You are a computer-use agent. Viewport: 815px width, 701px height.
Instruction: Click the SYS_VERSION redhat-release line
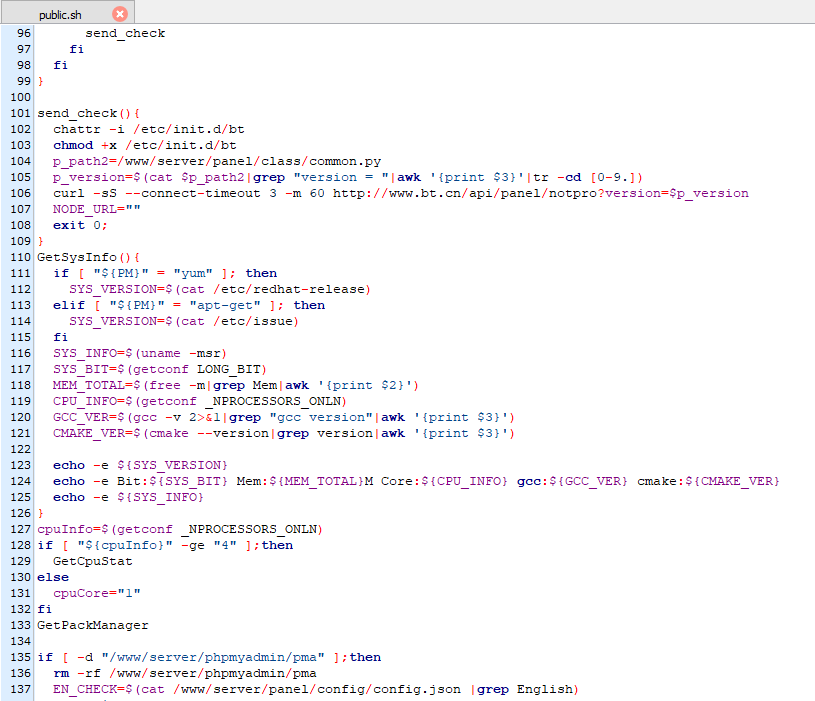click(220, 289)
